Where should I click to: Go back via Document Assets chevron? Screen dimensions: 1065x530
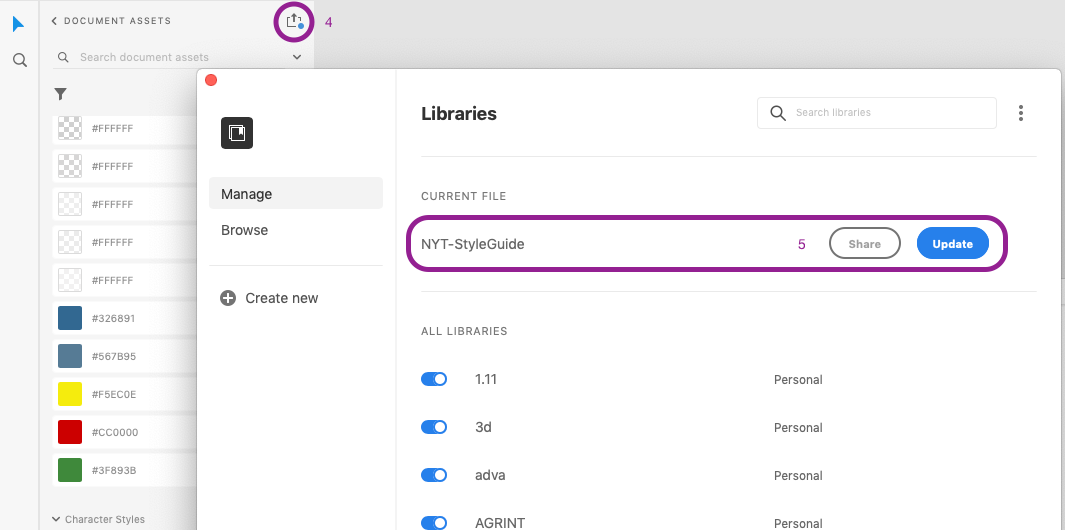[54, 21]
